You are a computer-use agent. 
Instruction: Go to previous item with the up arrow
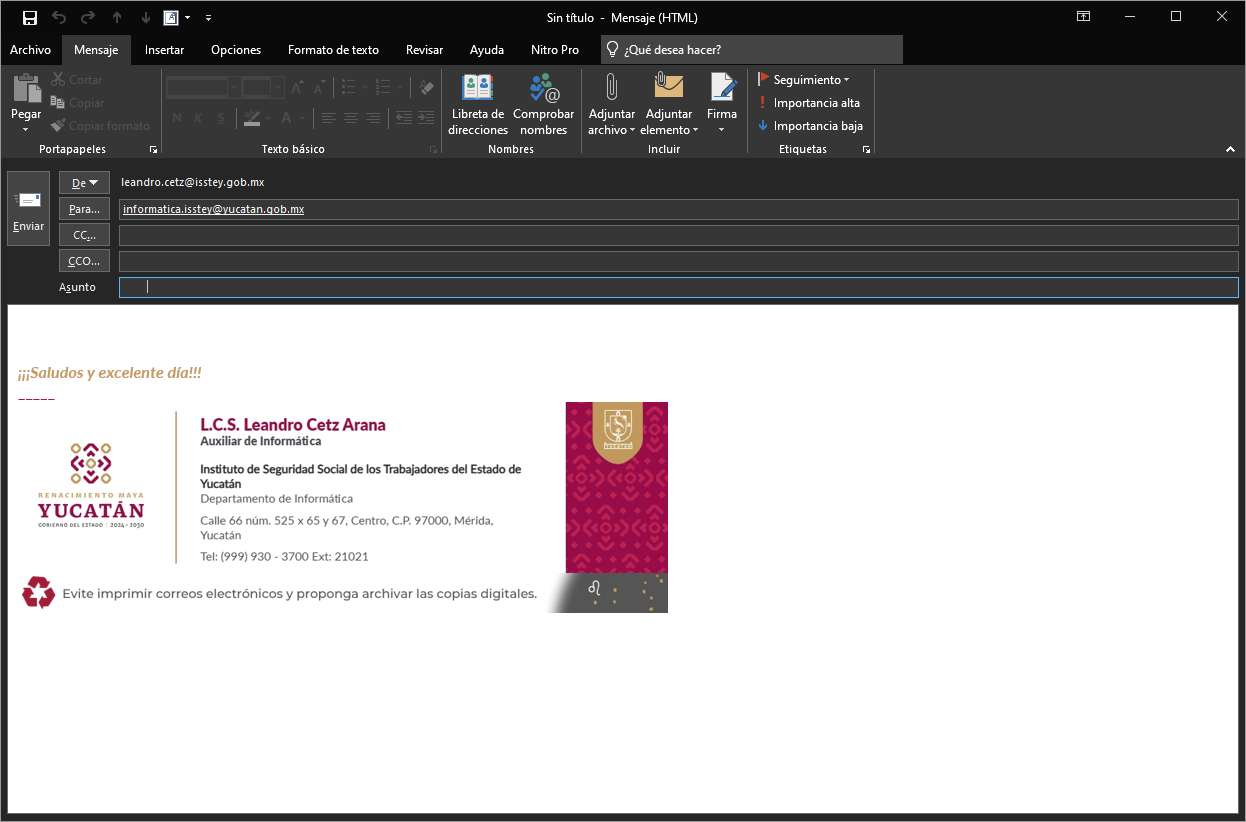click(117, 18)
